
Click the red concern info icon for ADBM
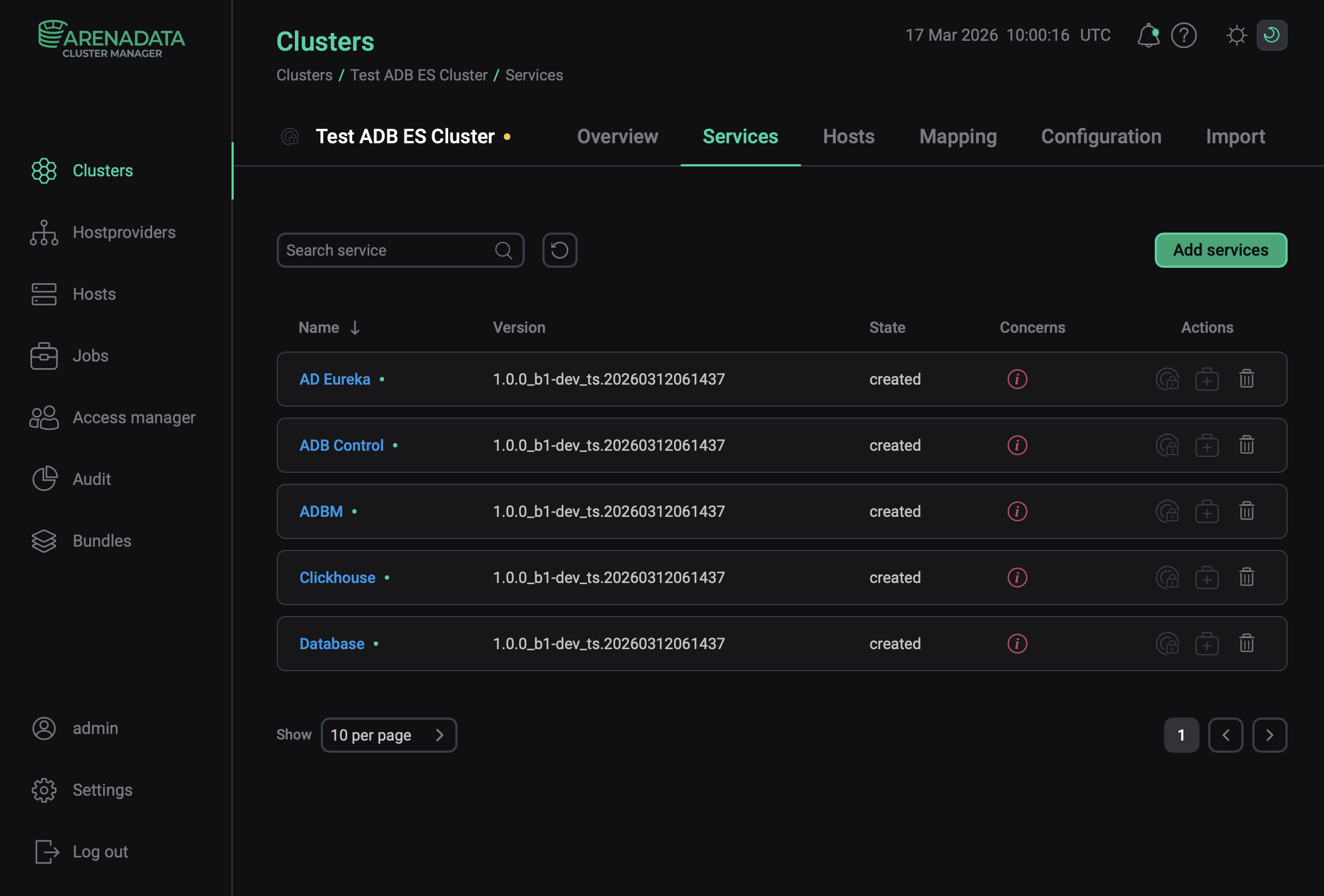pos(1017,511)
